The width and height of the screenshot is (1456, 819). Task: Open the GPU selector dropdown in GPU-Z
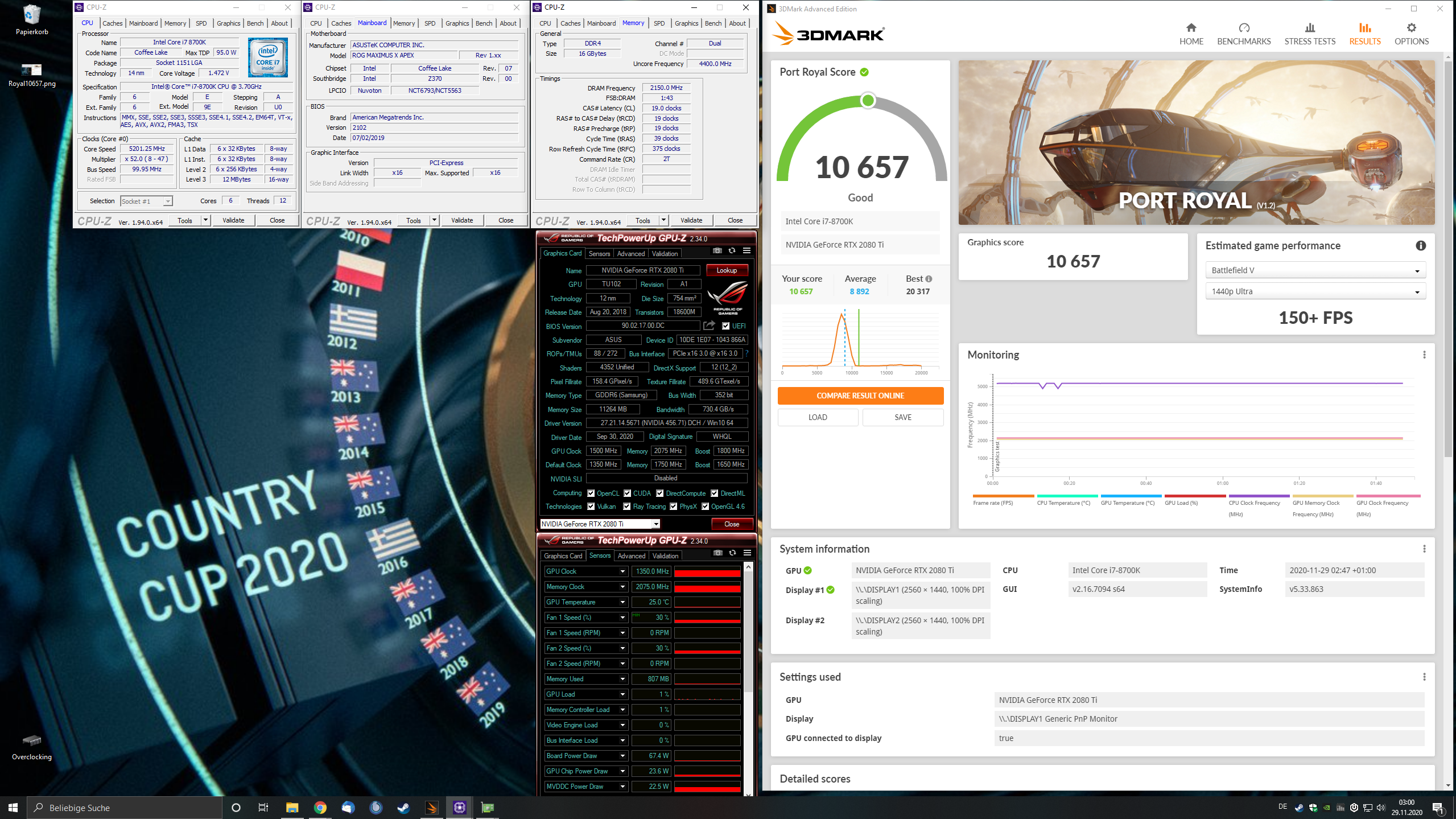coord(600,524)
